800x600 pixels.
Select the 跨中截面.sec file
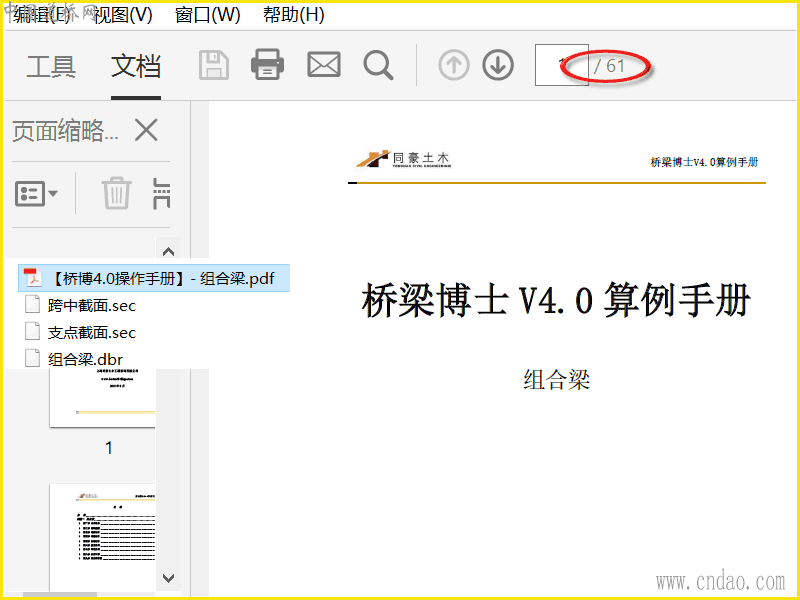(91, 306)
